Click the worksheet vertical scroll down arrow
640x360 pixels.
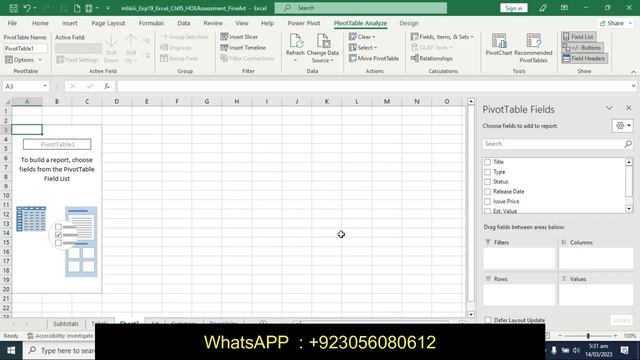click(x=471, y=314)
